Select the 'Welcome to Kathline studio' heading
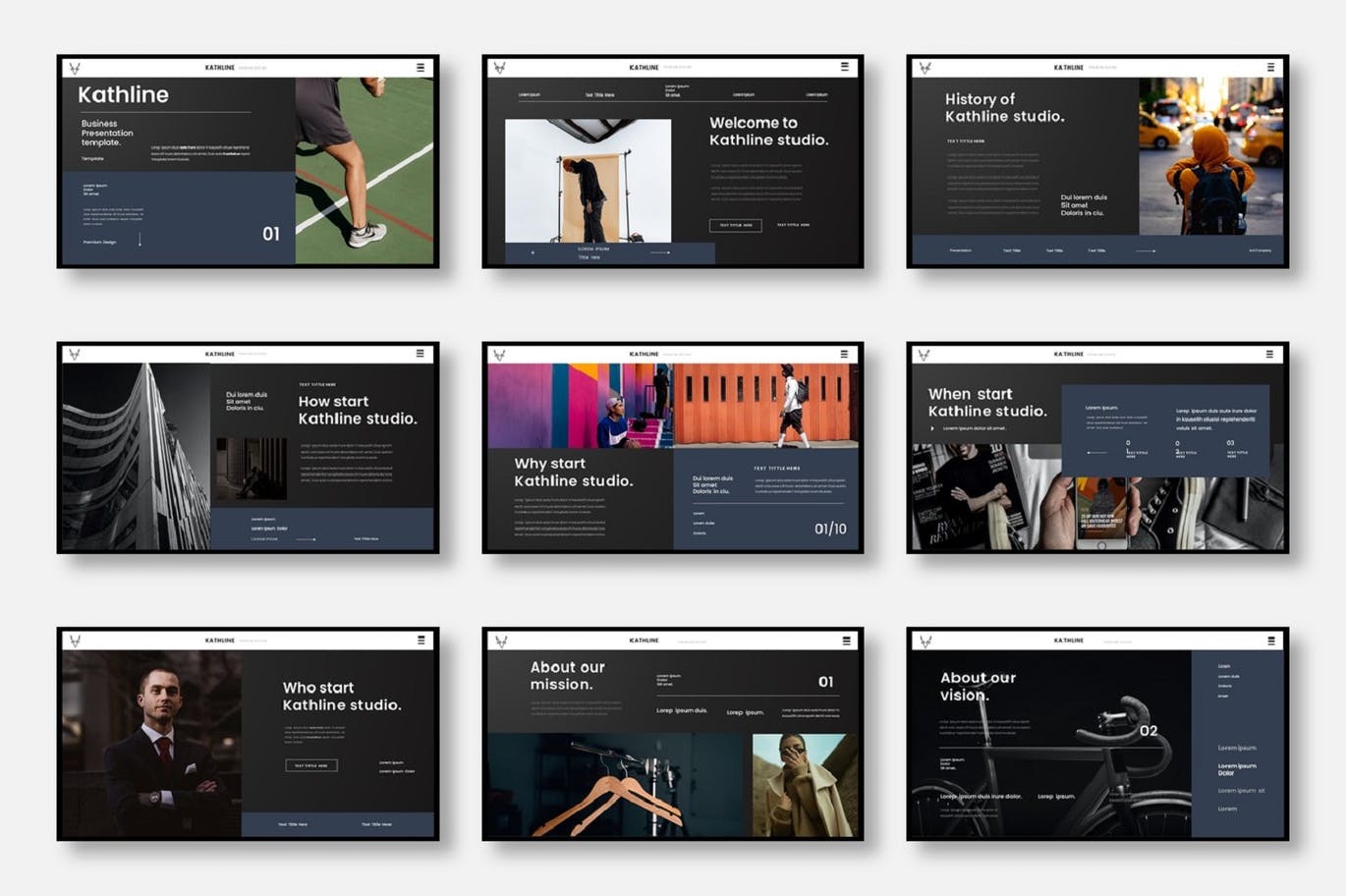Image resolution: width=1346 pixels, height=896 pixels. 768,132
